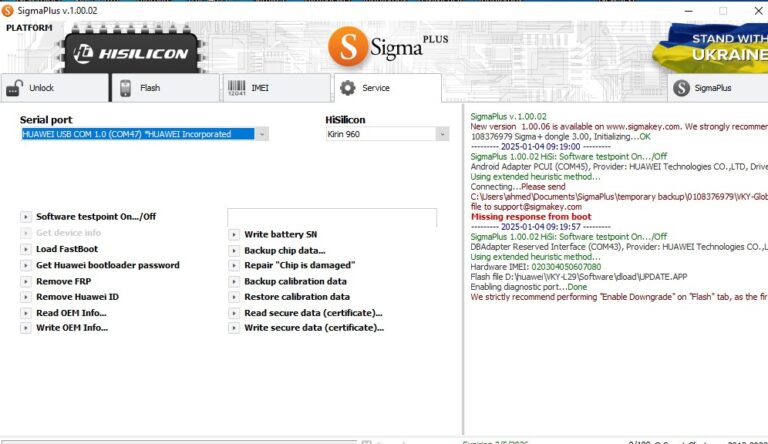Open the Unlock tab
This screenshot has height=444, width=768.
54,88
